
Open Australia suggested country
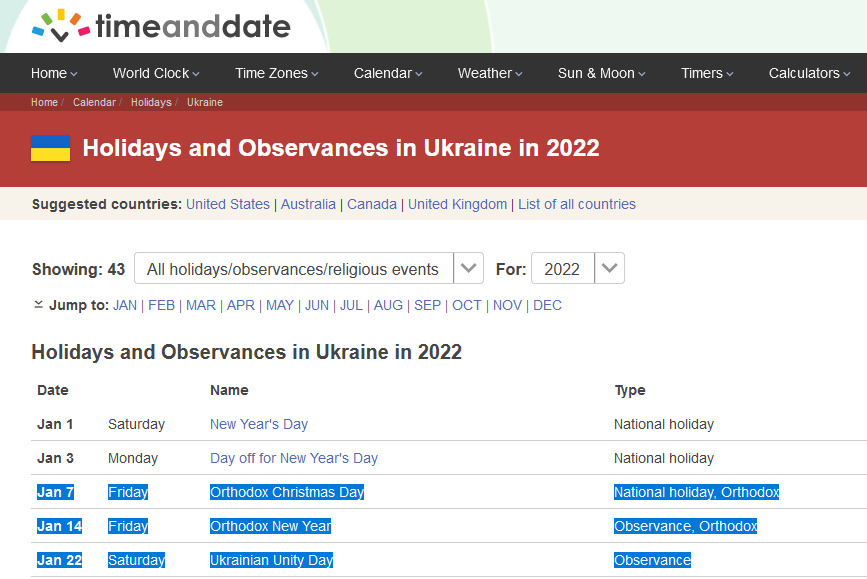pyautogui.click(x=308, y=204)
